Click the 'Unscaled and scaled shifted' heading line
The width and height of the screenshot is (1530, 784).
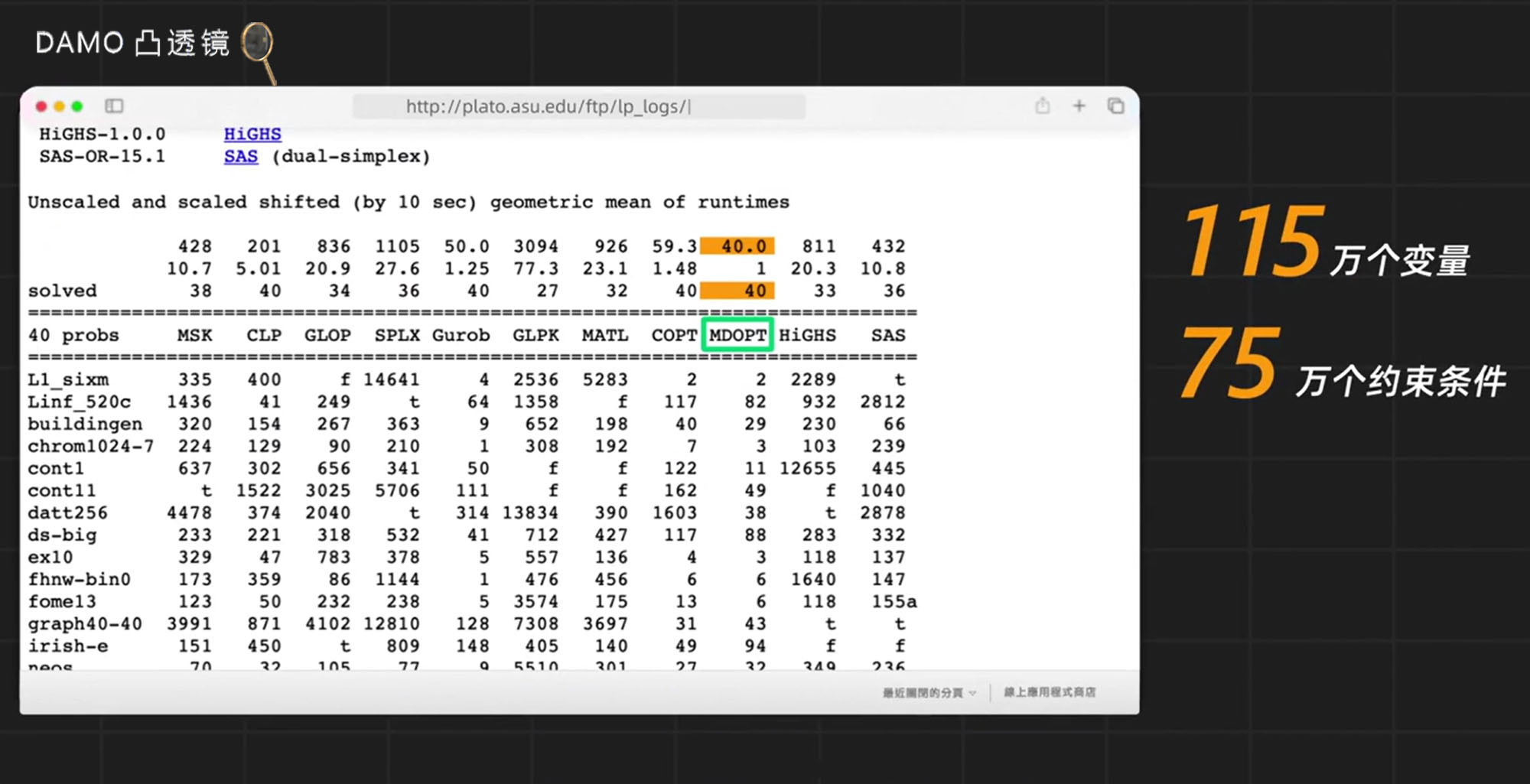tap(409, 202)
